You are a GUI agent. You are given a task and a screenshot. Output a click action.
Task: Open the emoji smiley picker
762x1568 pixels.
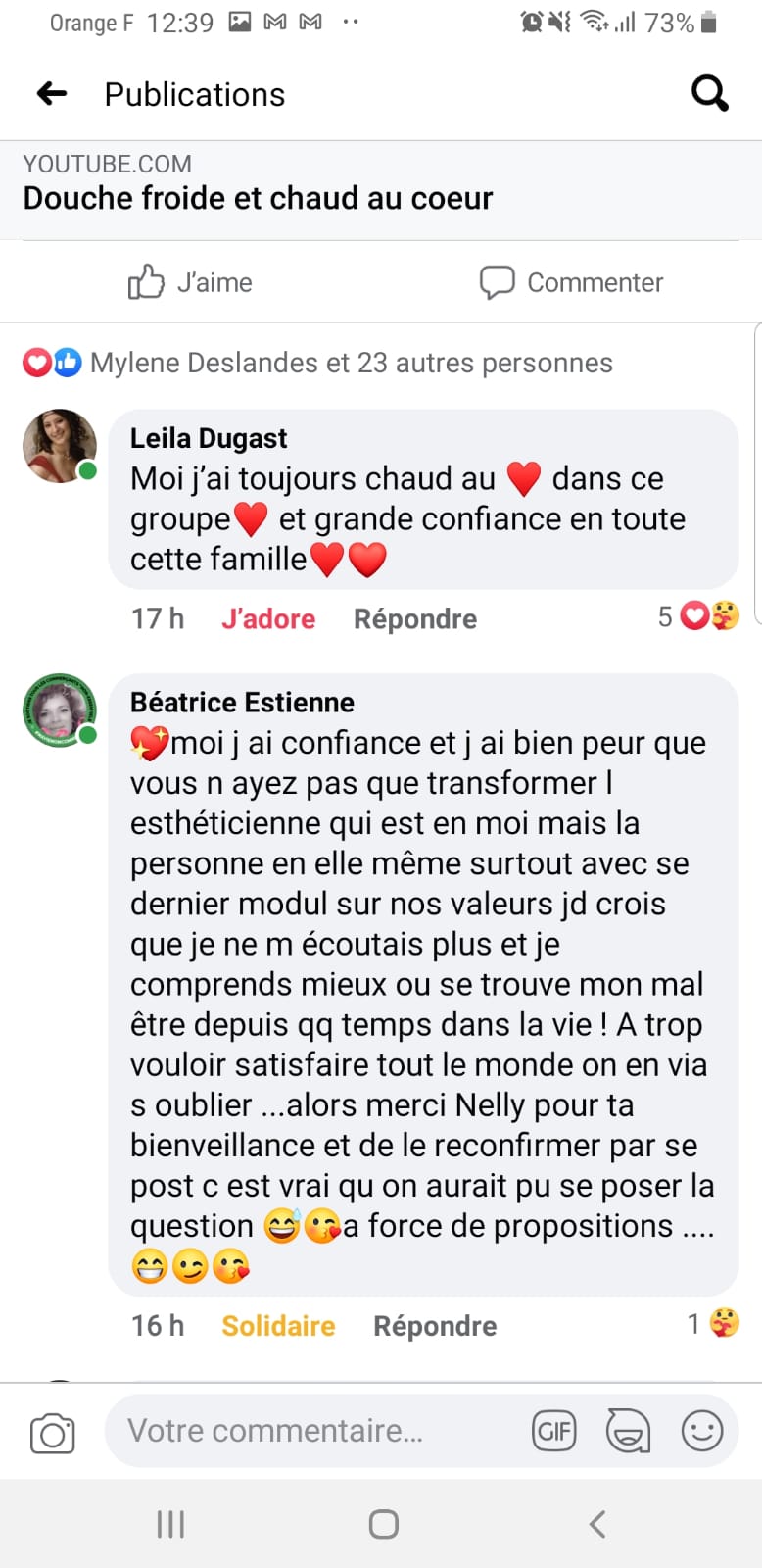click(702, 1431)
